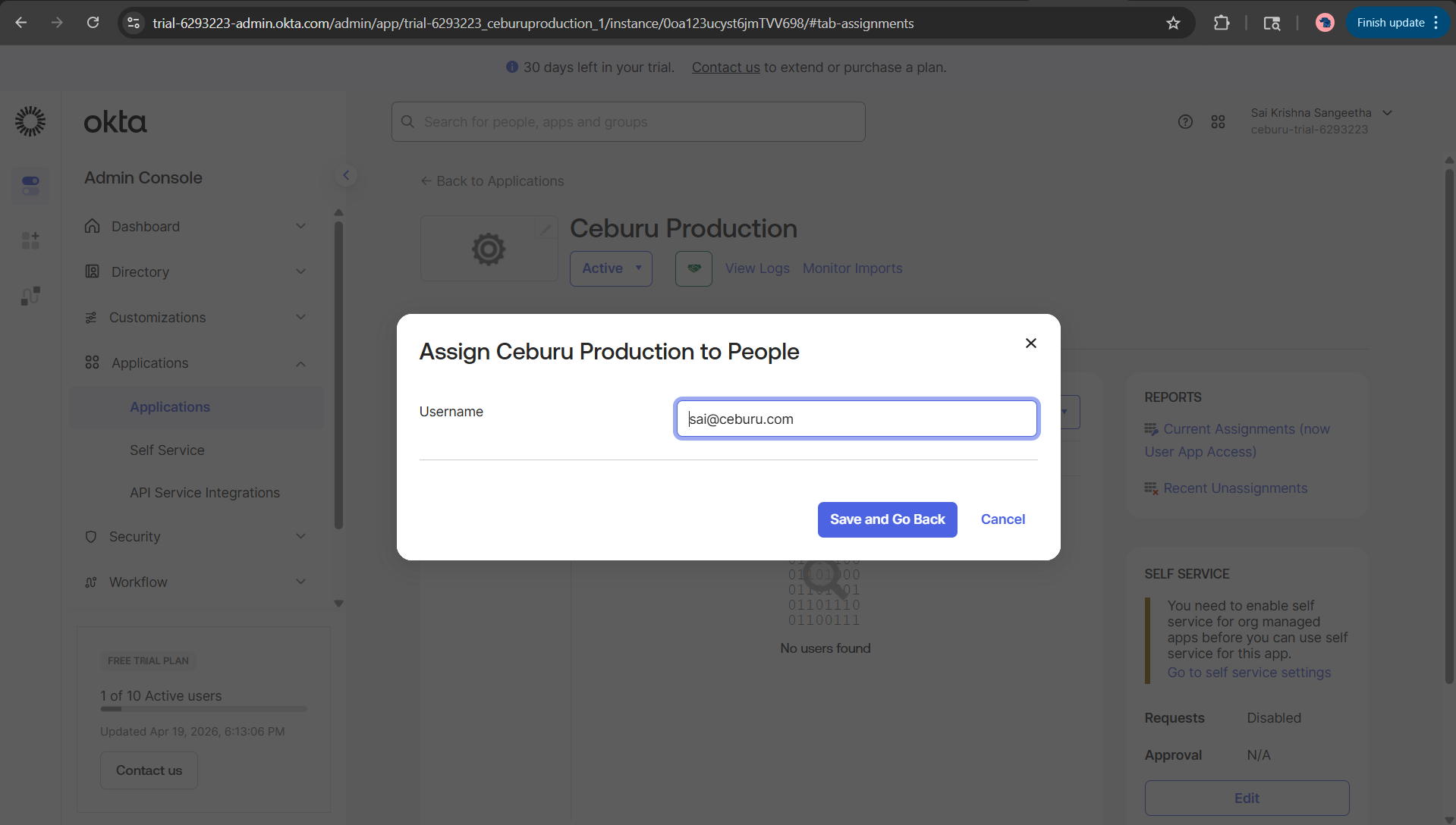Open the add apps grid icon in rail
1456x825 pixels.
pyautogui.click(x=30, y=240)
